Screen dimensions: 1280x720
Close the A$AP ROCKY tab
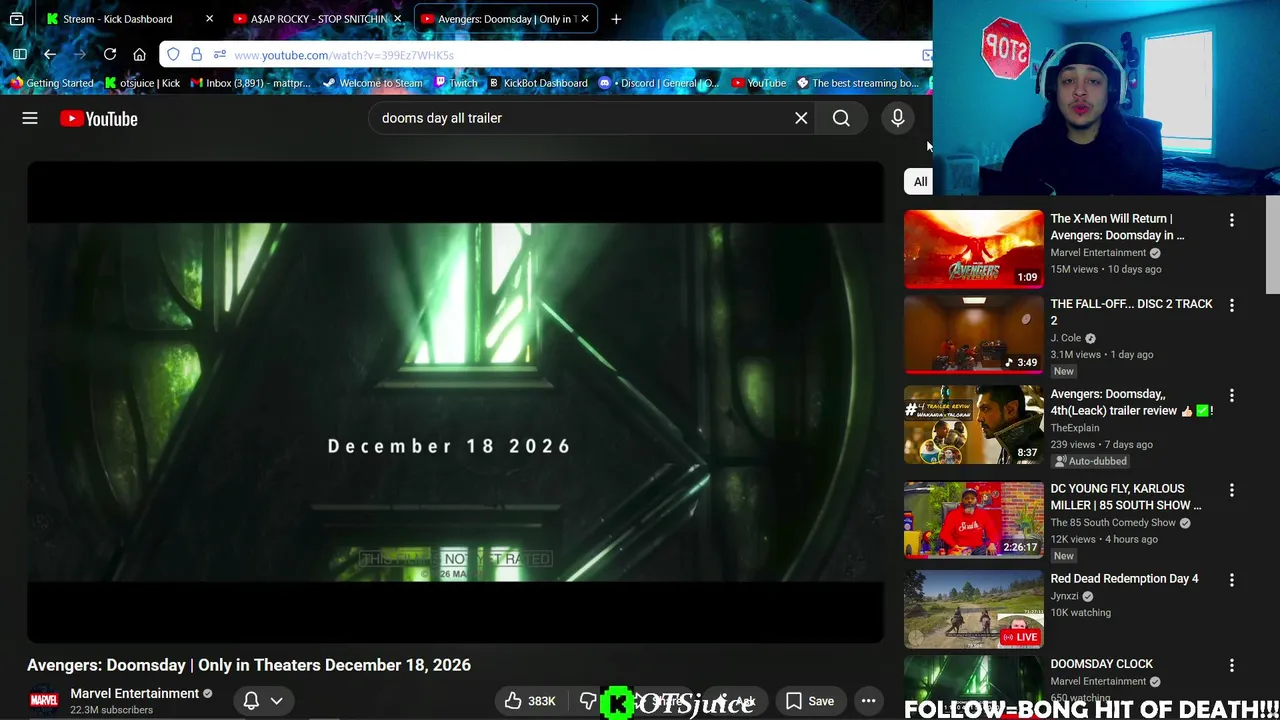click(397, 19)
